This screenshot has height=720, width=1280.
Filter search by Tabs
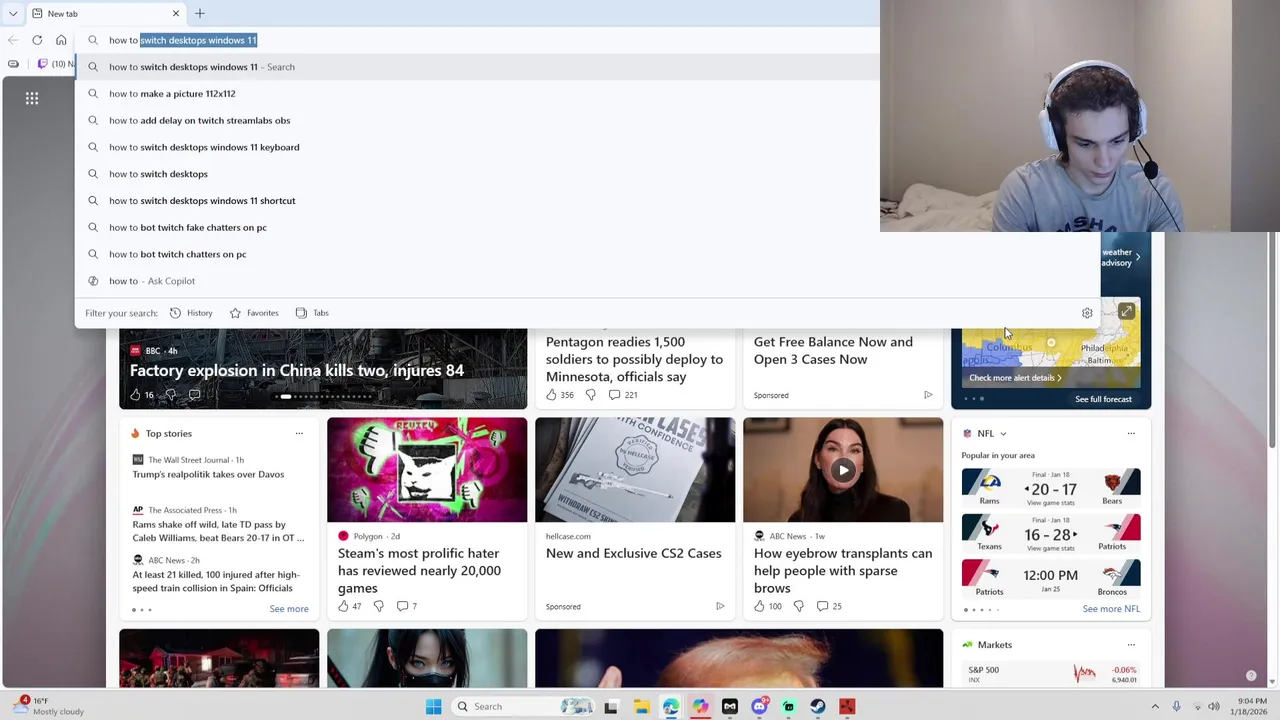[312, 313]
